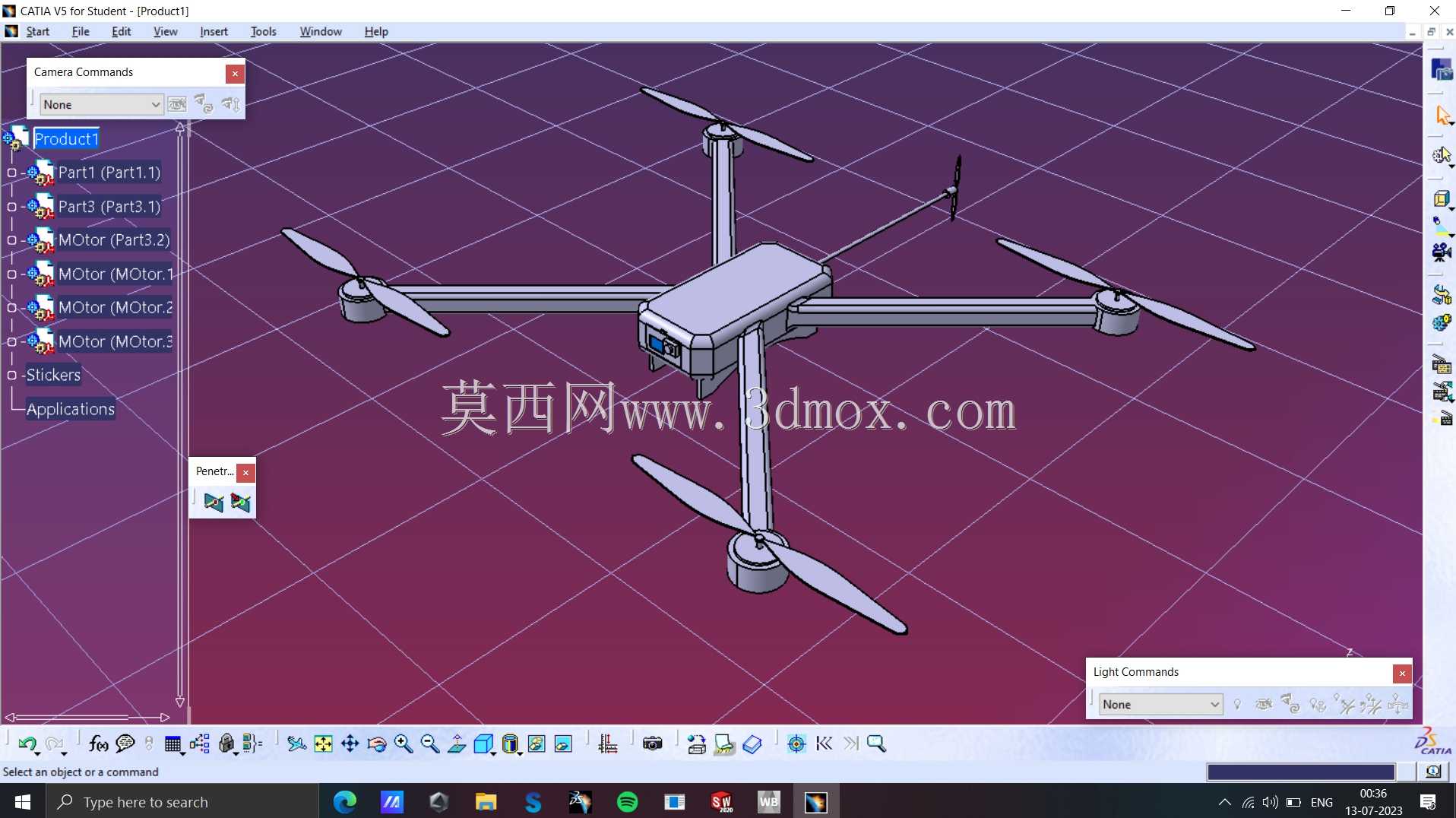This screenshot has width=1456, height=818.
Task: Expand the Stickers node
Action: click(11, 376)
